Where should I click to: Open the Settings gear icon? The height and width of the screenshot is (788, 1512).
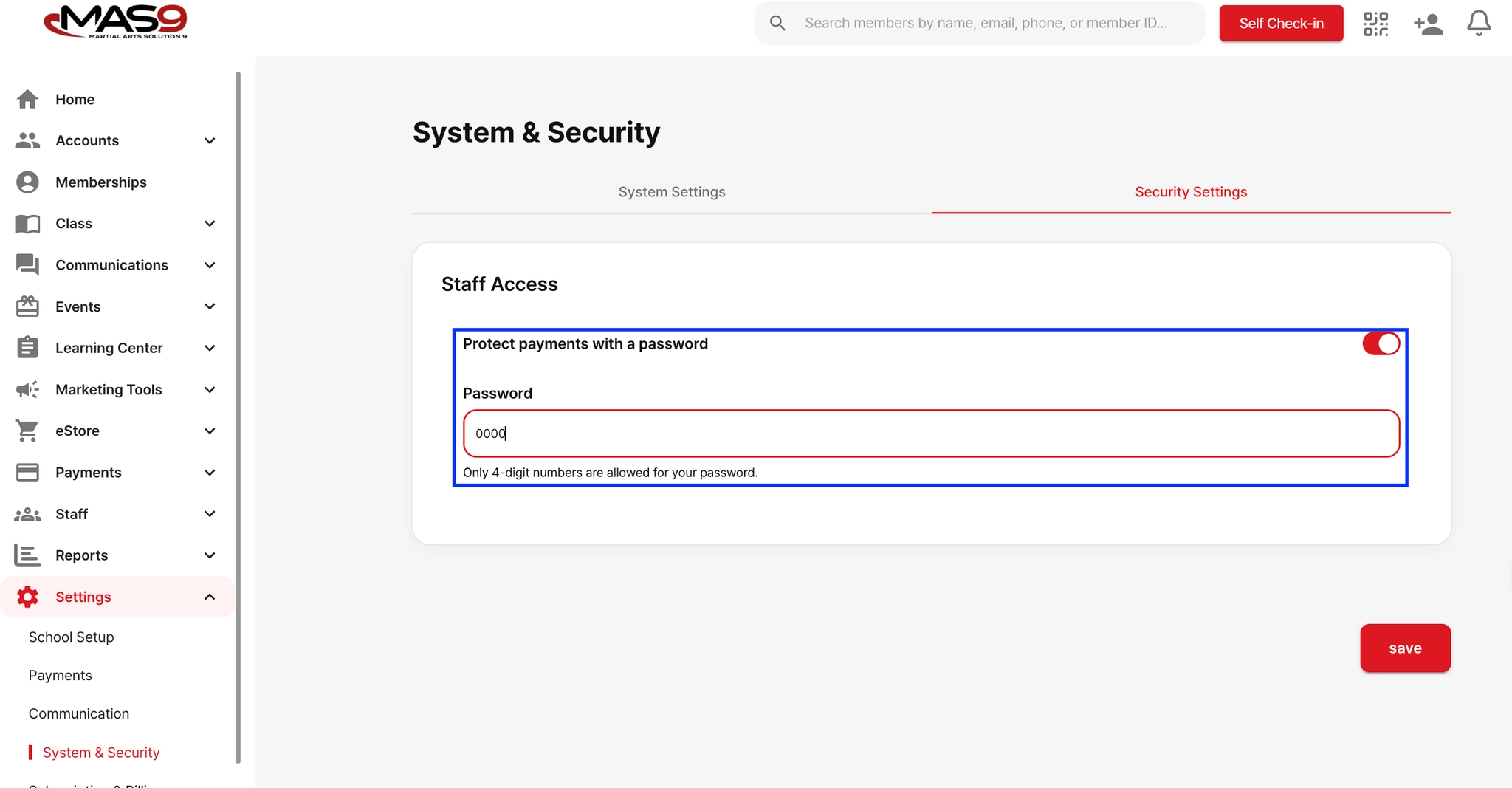point(27,597)
